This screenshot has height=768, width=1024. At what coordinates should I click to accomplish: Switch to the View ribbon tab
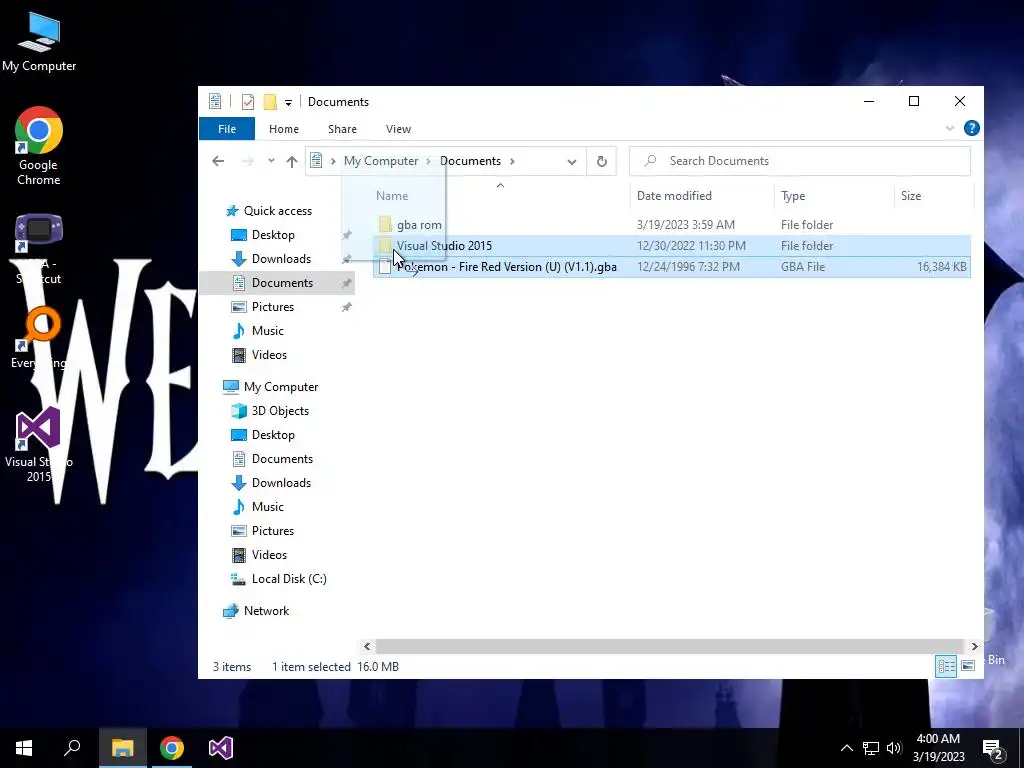pos(398,129)
